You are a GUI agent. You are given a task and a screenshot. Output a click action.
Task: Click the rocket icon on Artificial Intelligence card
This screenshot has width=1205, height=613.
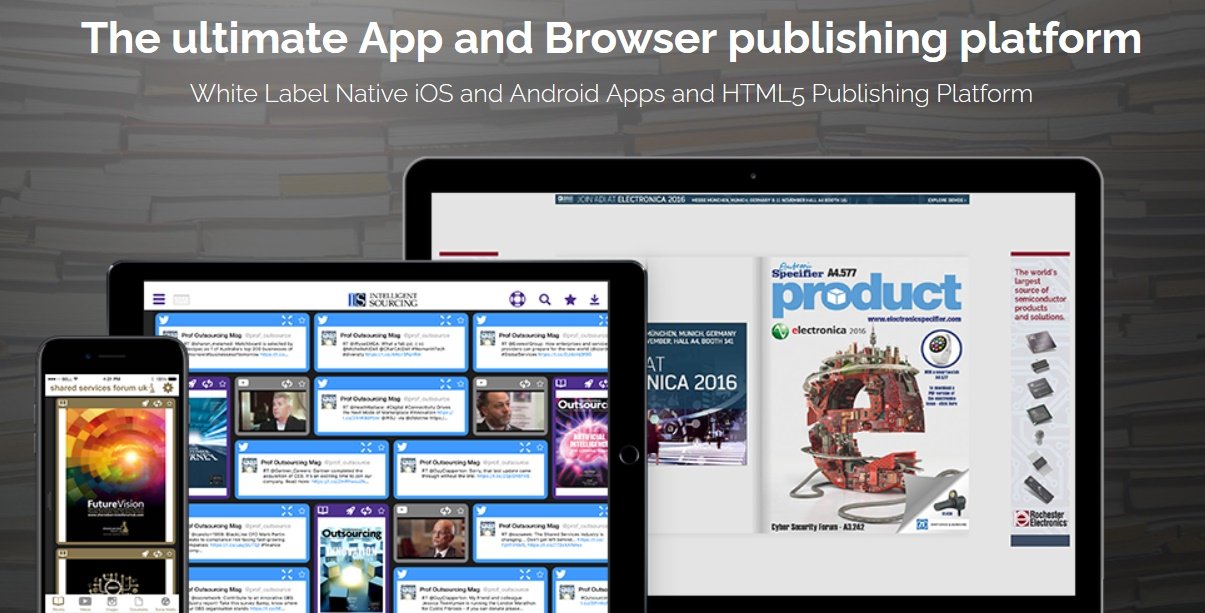coord(588,383)
